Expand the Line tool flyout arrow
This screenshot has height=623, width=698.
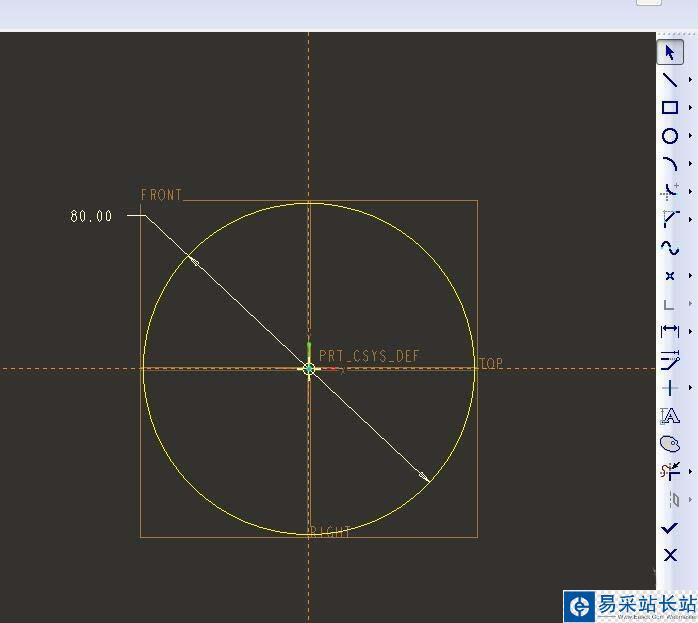[690, 80]
